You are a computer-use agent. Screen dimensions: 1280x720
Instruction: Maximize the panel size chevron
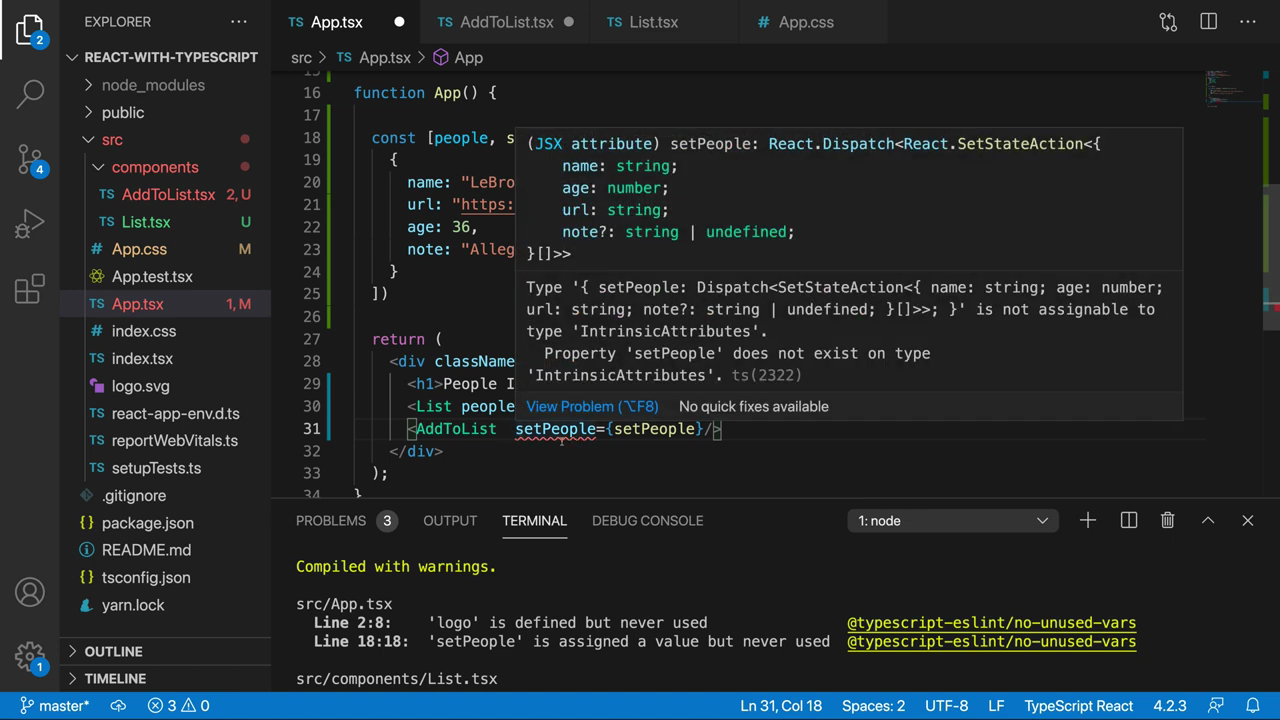coord(1208,520)
